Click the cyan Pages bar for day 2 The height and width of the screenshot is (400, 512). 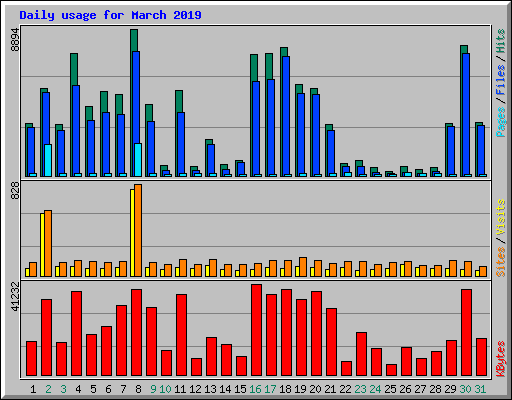48,160
